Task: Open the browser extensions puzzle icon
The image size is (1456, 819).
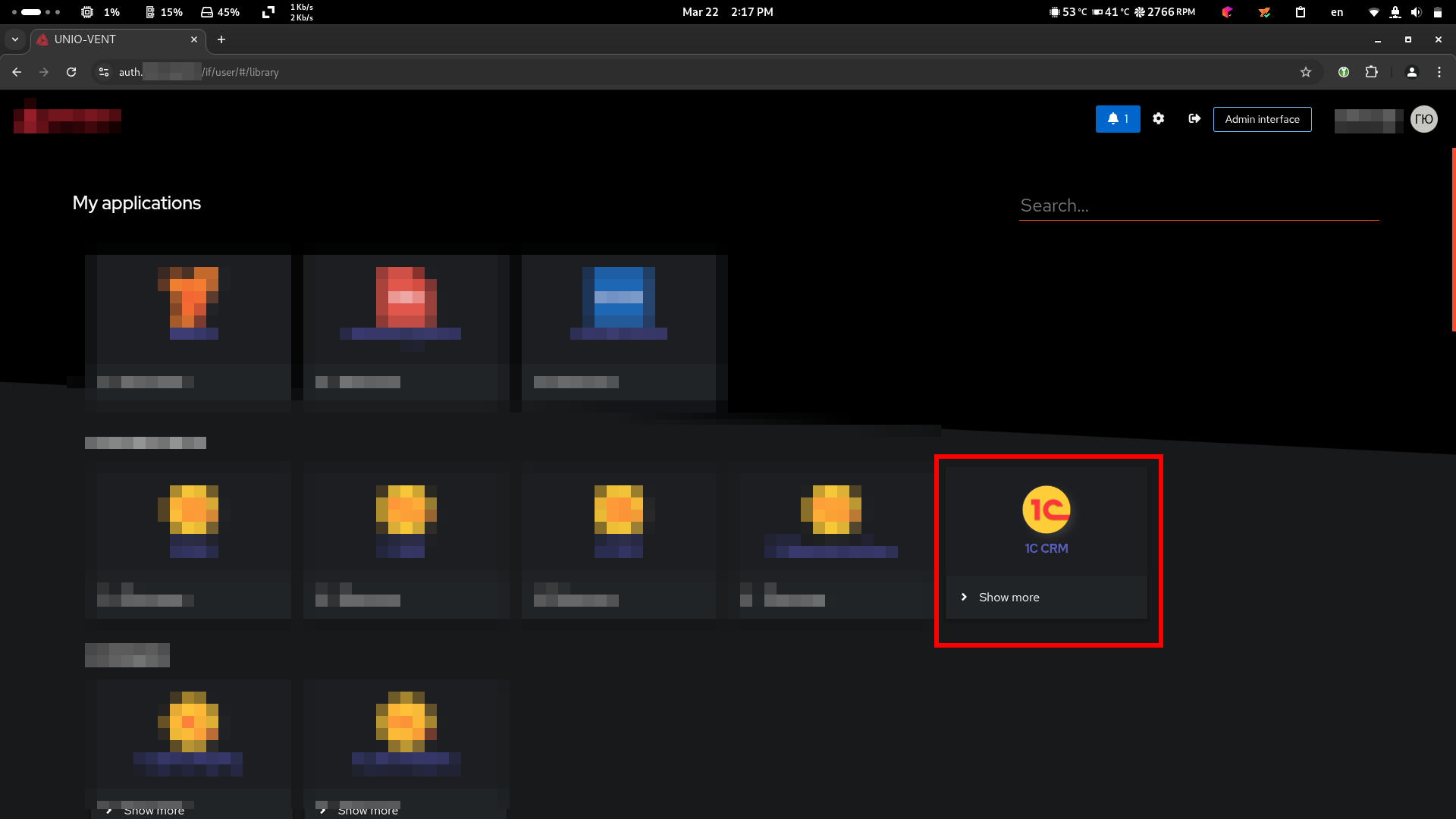Action: coord(1371,72)
